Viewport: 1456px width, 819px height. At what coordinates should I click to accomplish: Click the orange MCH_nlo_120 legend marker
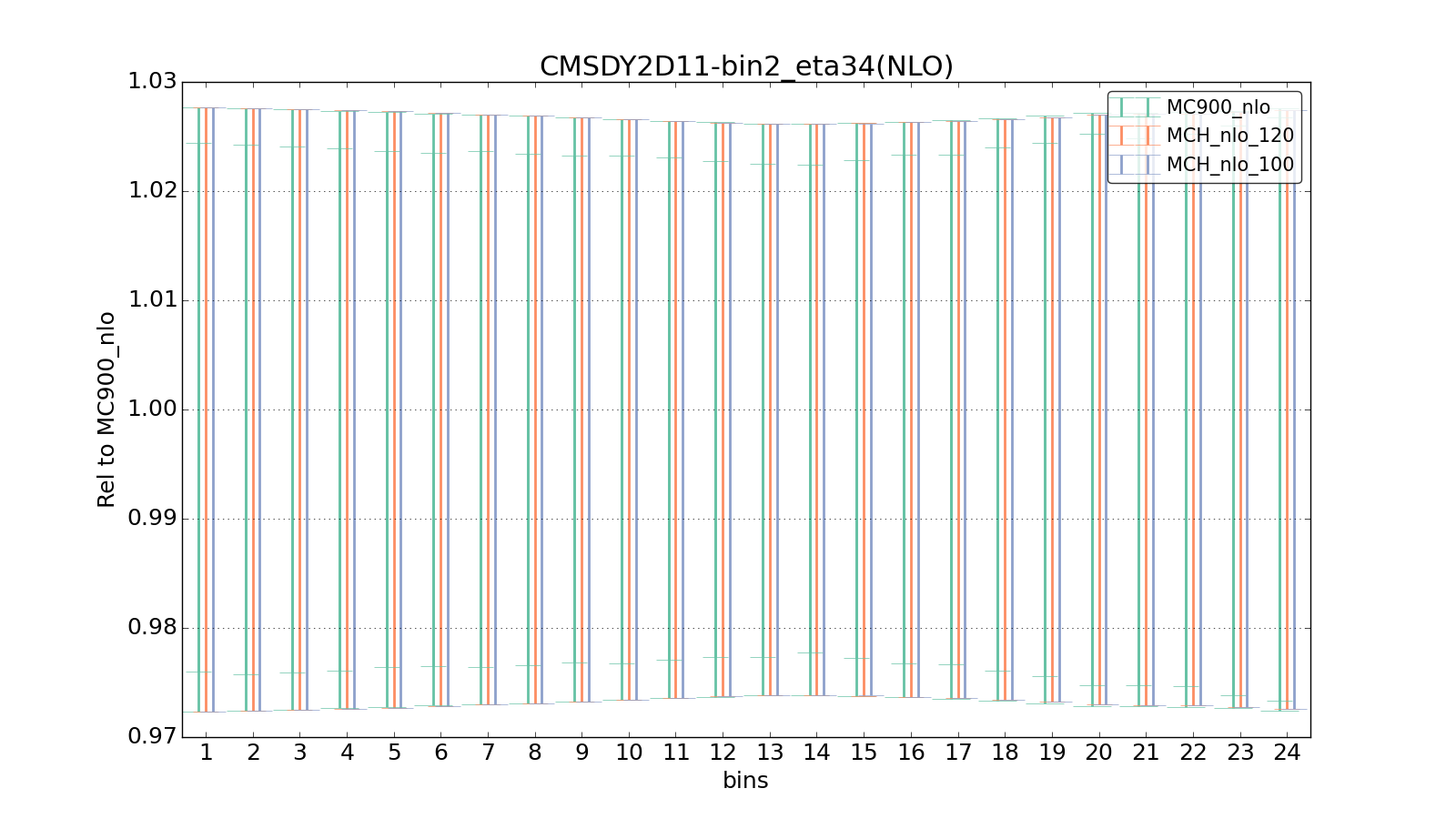click(1134, 136)
